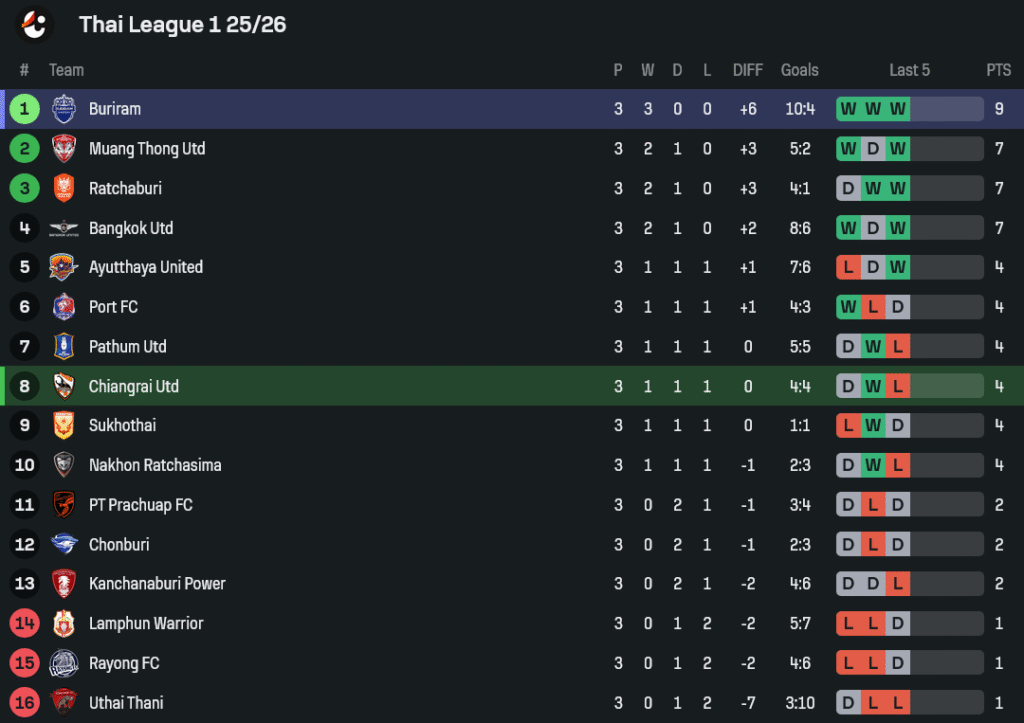Select the Muang Thong Utd crest icon

(64, 149)
